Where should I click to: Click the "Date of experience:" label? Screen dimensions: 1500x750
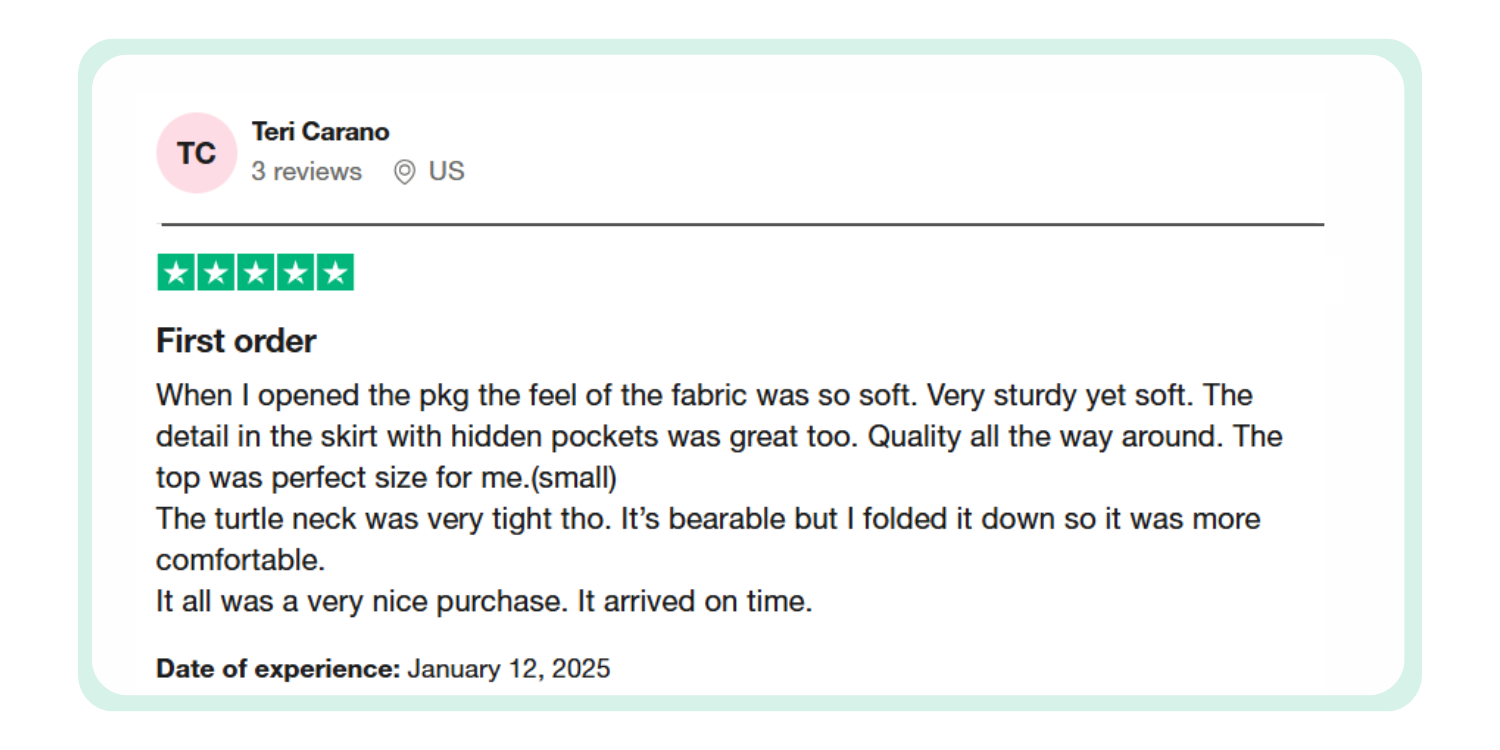coord(278,668)
